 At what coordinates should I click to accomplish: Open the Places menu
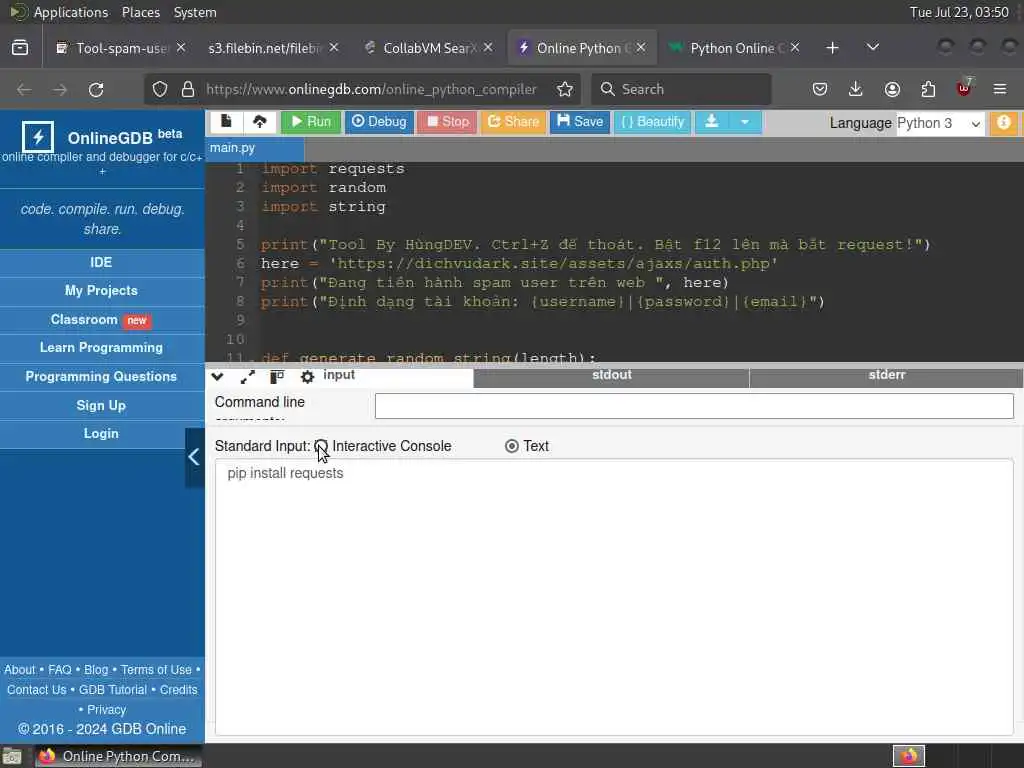pos(141,12)
